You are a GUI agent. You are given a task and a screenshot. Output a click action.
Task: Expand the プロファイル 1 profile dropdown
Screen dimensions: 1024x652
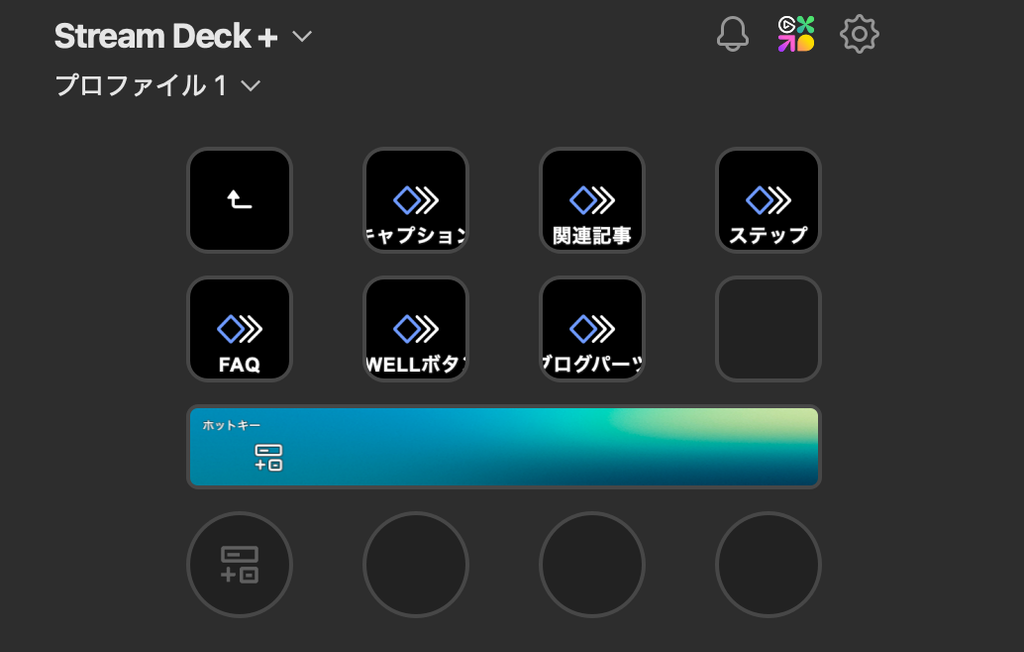point(251,86)
